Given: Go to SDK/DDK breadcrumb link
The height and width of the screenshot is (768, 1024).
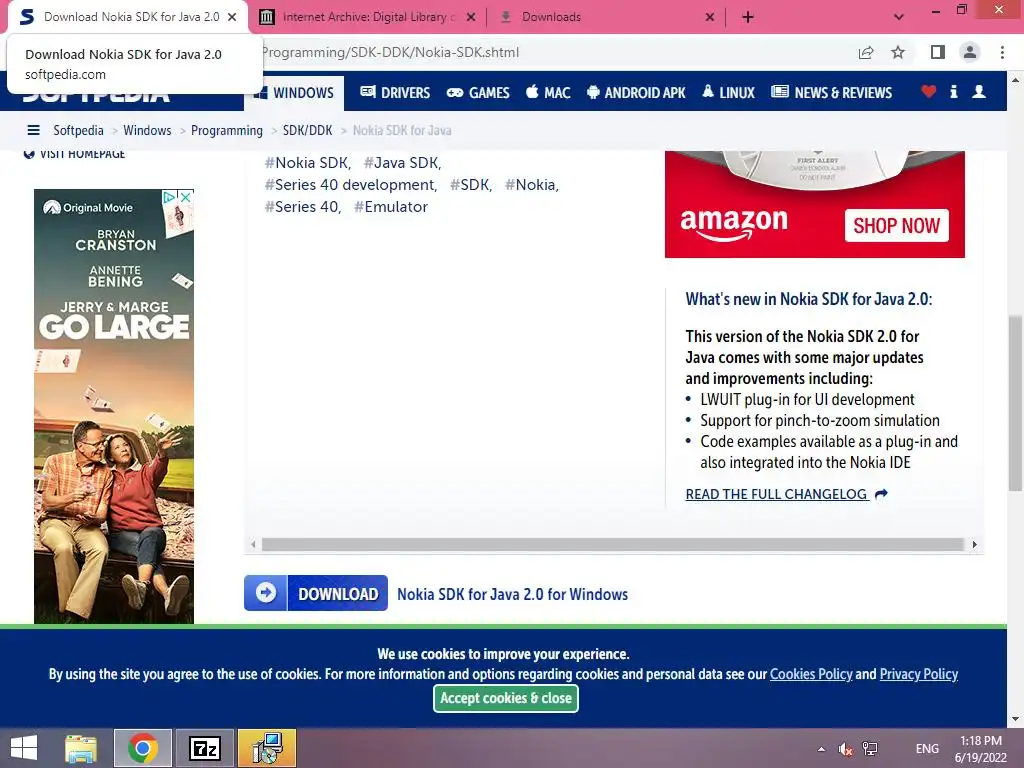Looking at the screenshot, I should [x=307, y=131].
